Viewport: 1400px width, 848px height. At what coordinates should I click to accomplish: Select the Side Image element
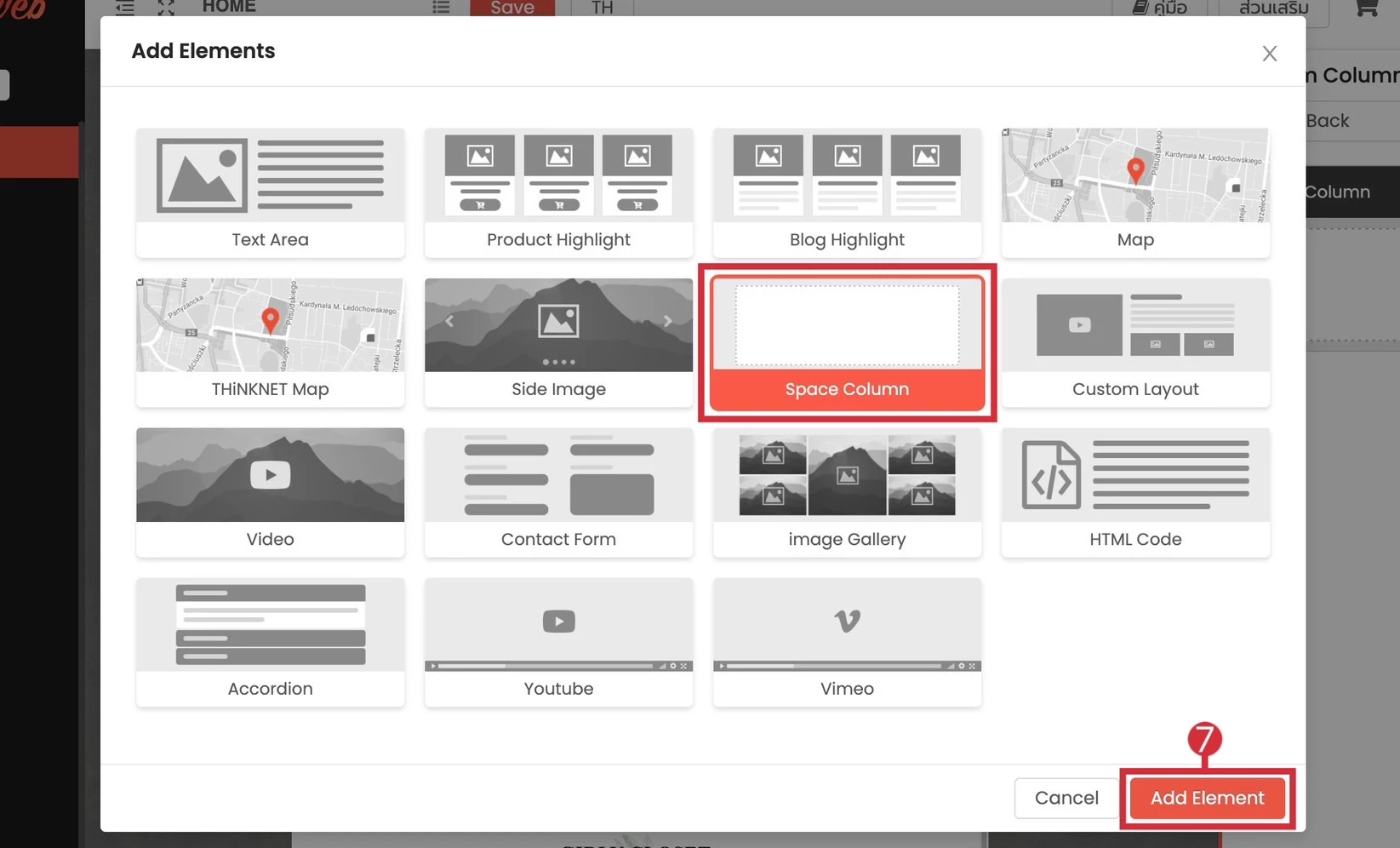[x=558, y=342]
